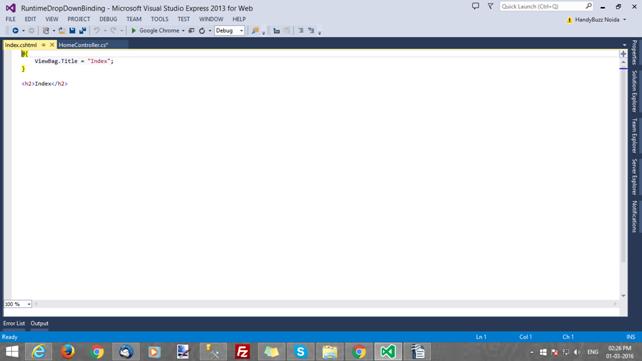Open Internet Explorer from the taskbar
The image size is (642, 361).
point(39,352)
